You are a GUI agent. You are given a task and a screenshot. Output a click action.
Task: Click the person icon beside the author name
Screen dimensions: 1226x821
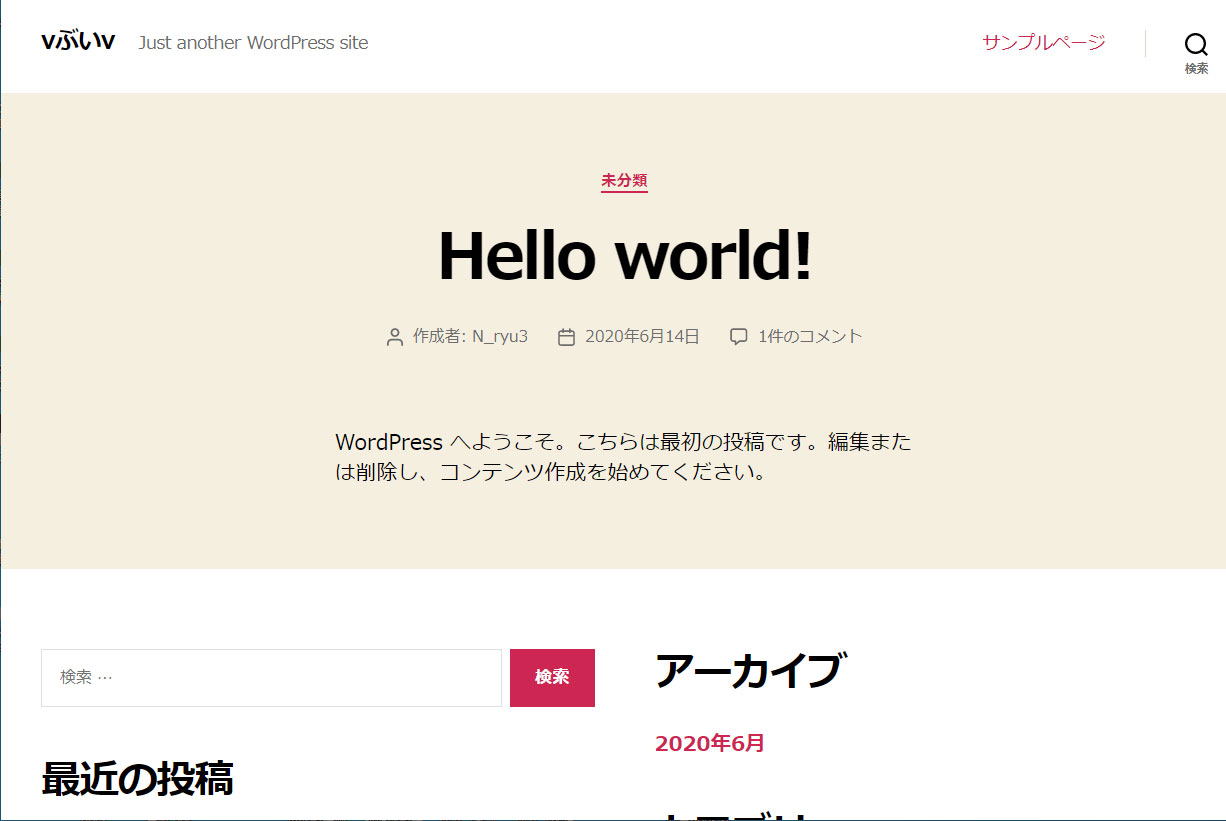click(x=394, y=337)
